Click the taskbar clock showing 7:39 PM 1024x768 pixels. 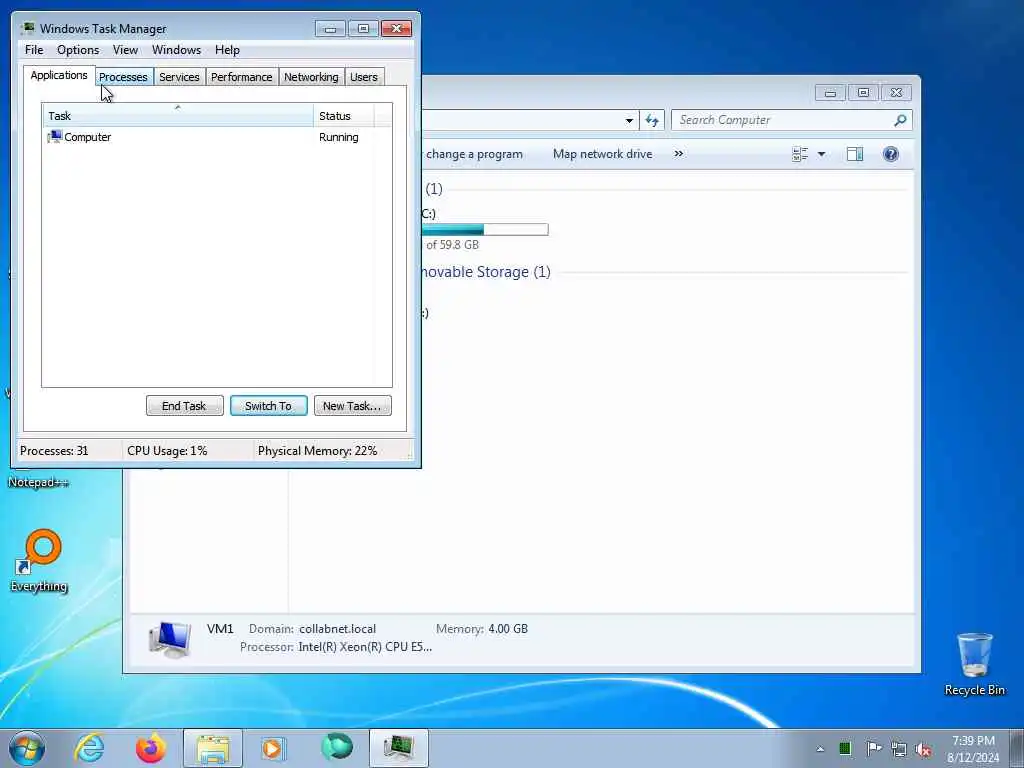pyautogui.click(x=973, y=749)
